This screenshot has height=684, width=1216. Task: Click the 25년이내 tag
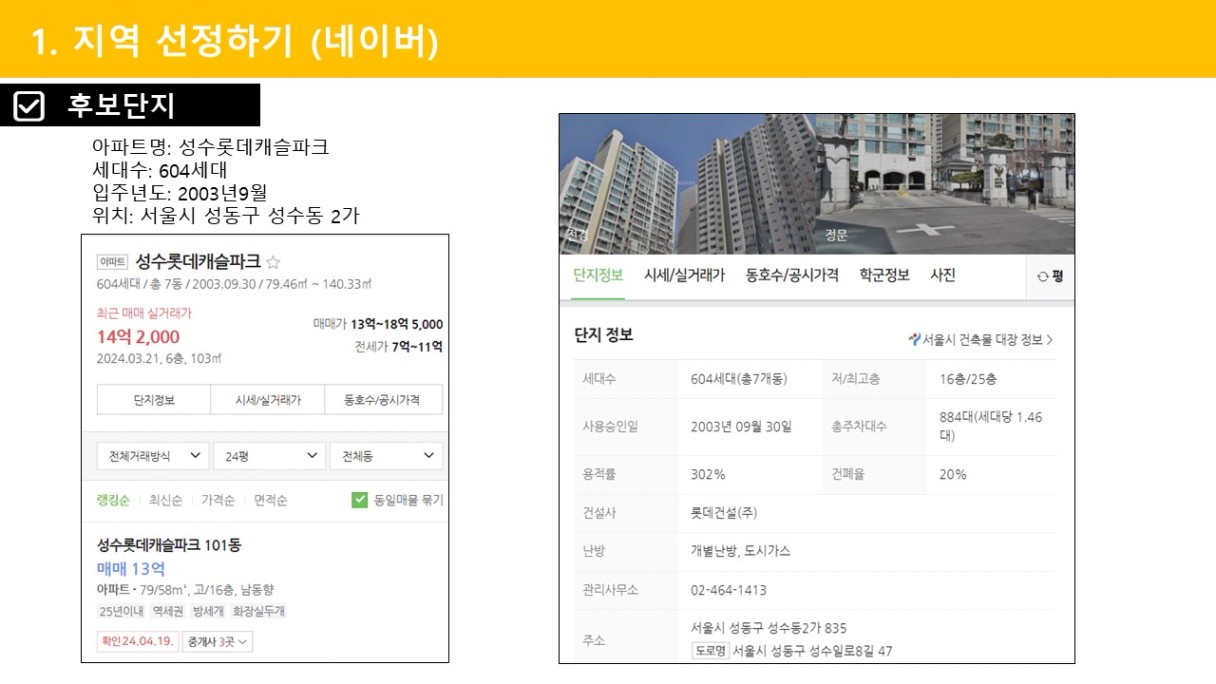pos(120,611)
